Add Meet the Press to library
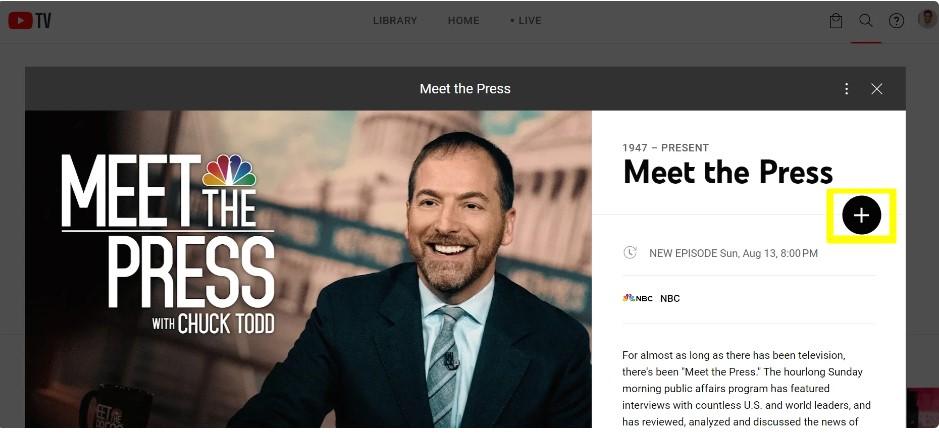This screenshot has height=434, width=939. pos(861,215)
